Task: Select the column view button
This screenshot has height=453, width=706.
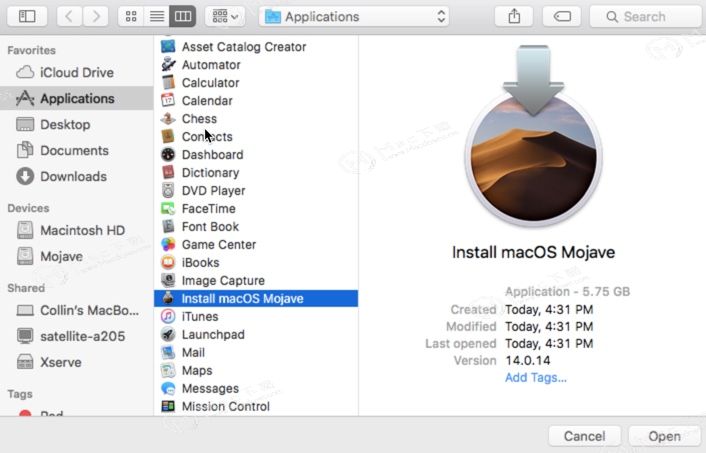Action: click(x=182, y=17)
